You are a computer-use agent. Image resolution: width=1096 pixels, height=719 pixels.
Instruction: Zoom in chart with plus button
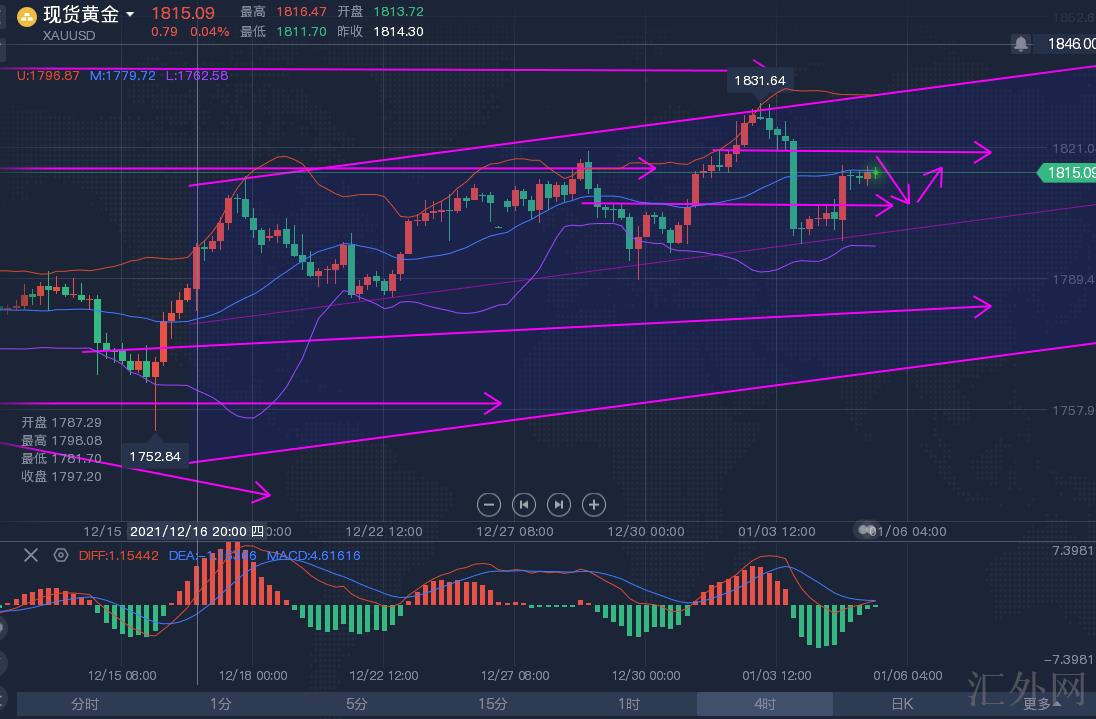pyautogui.click(x=593, y=504)
